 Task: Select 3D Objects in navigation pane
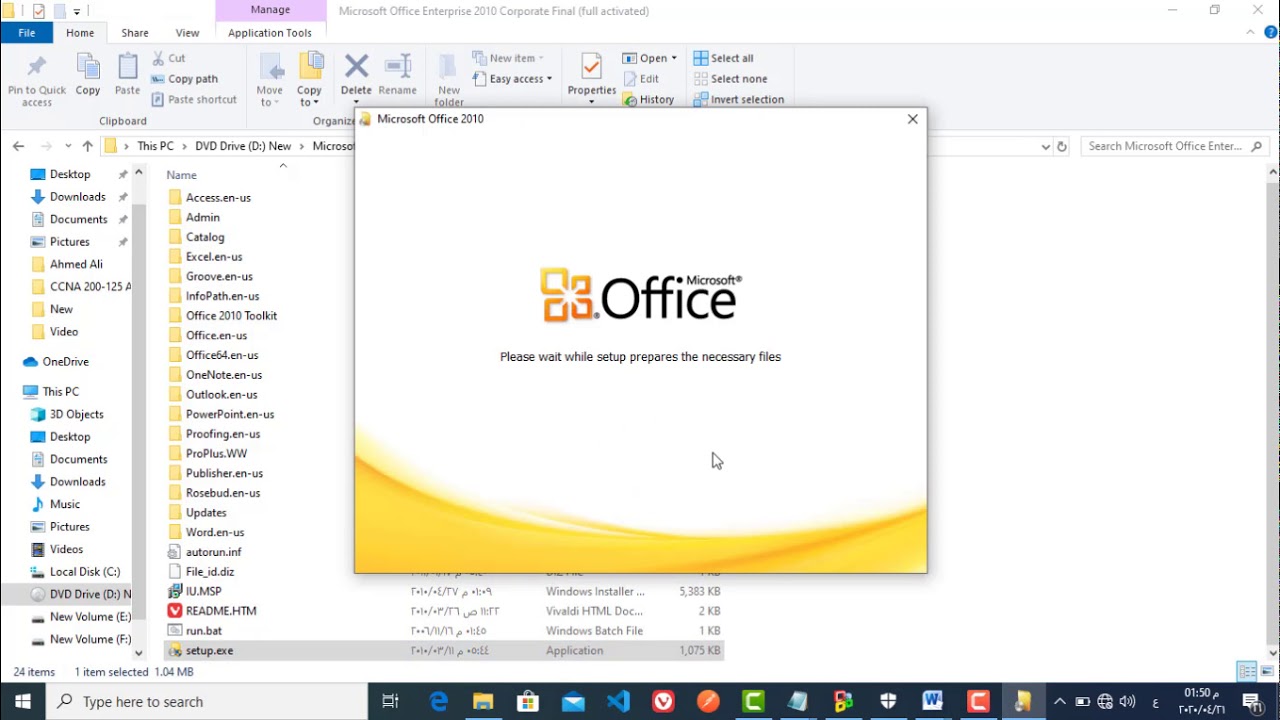[77, 414]
